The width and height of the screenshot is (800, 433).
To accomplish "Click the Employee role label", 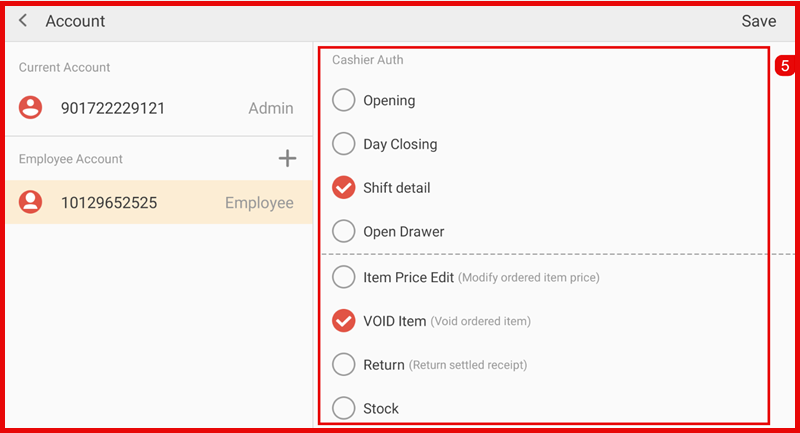I will 259,203.
